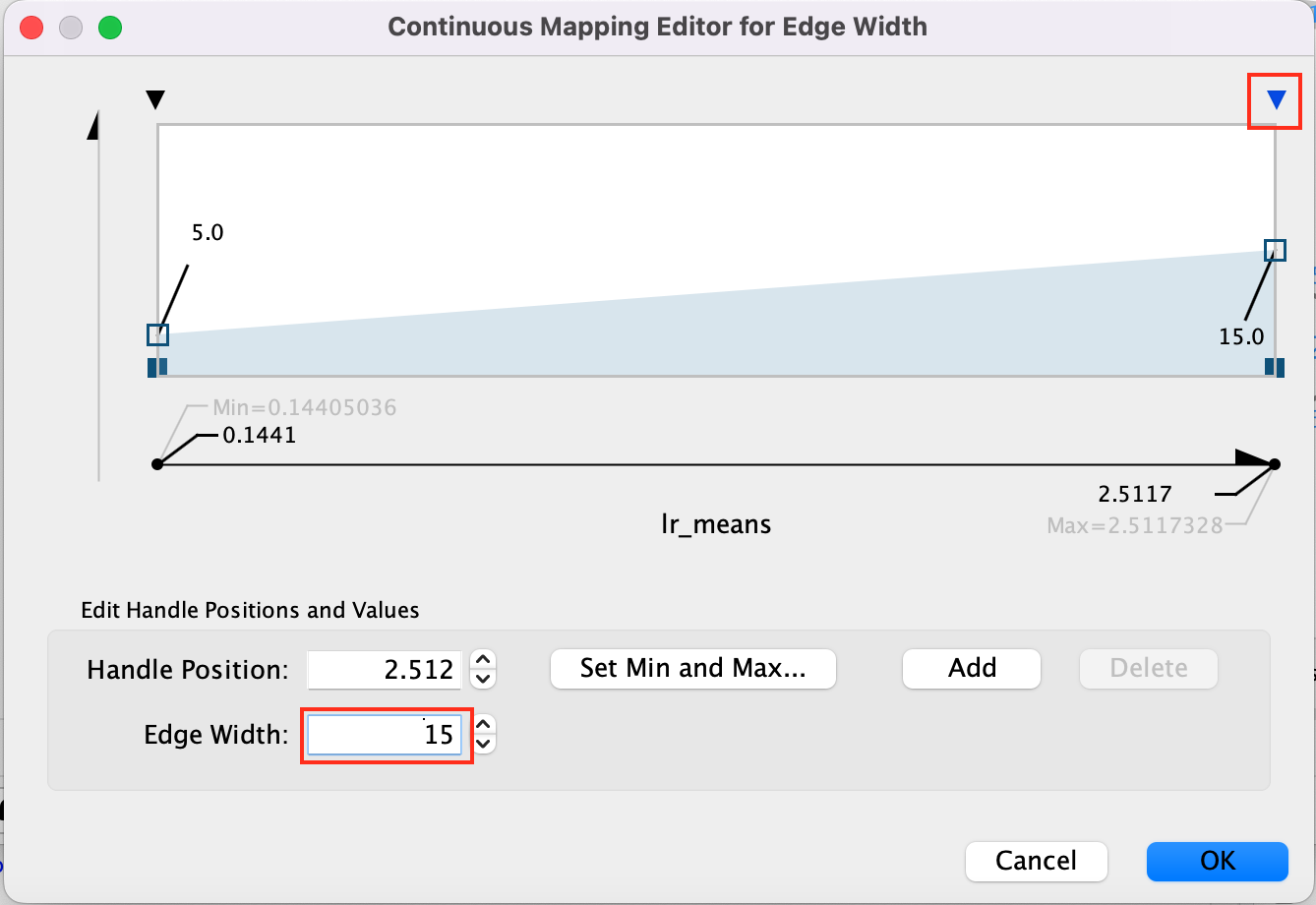The width and height of the screenshot is (1316, 905).
Task: Click the Delete handle button
Action: pos(1148,669)
